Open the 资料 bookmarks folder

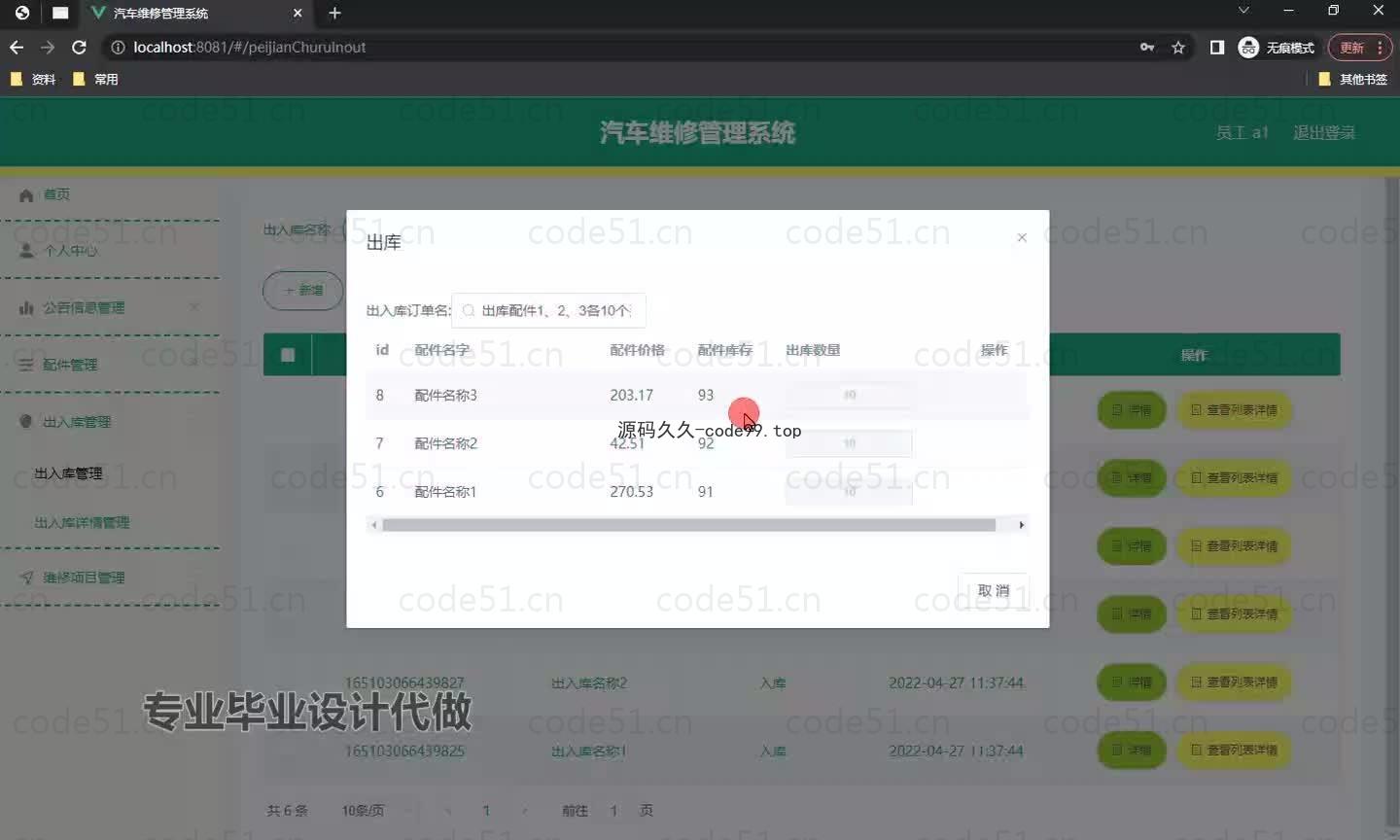tap(33, 80)
